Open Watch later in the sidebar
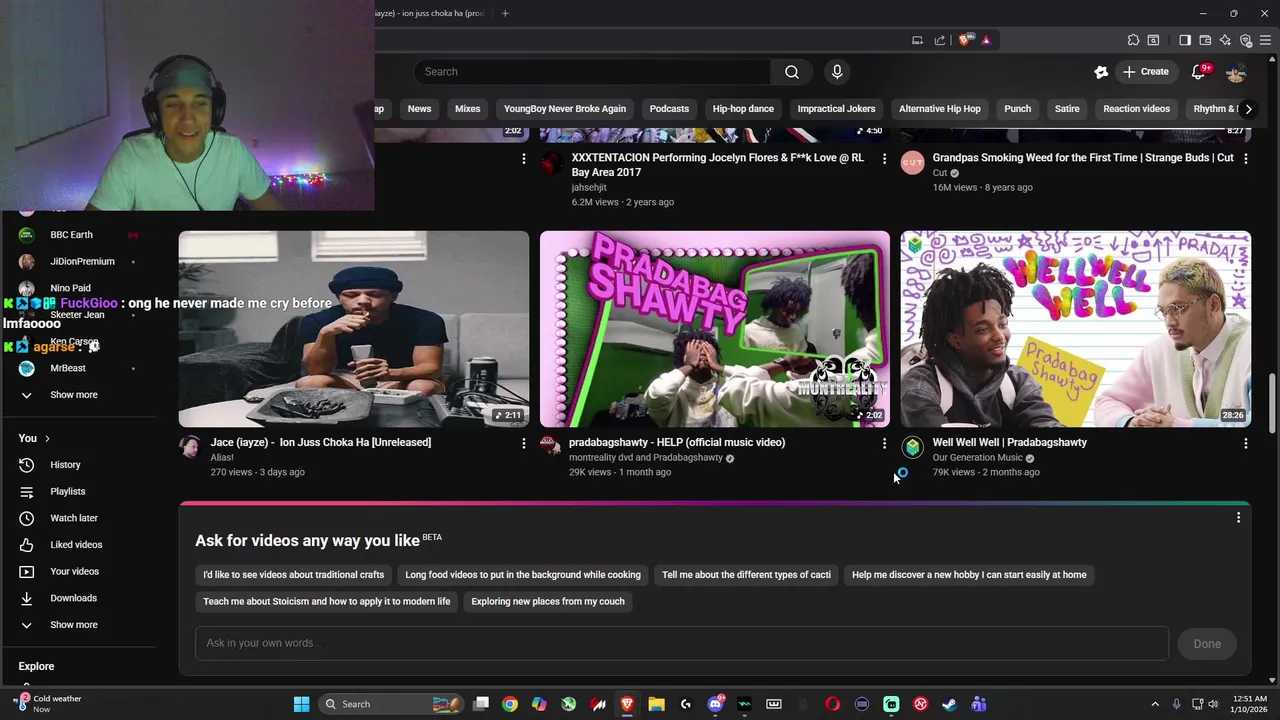Viewport: 1280px width, 720px height. 80,518
